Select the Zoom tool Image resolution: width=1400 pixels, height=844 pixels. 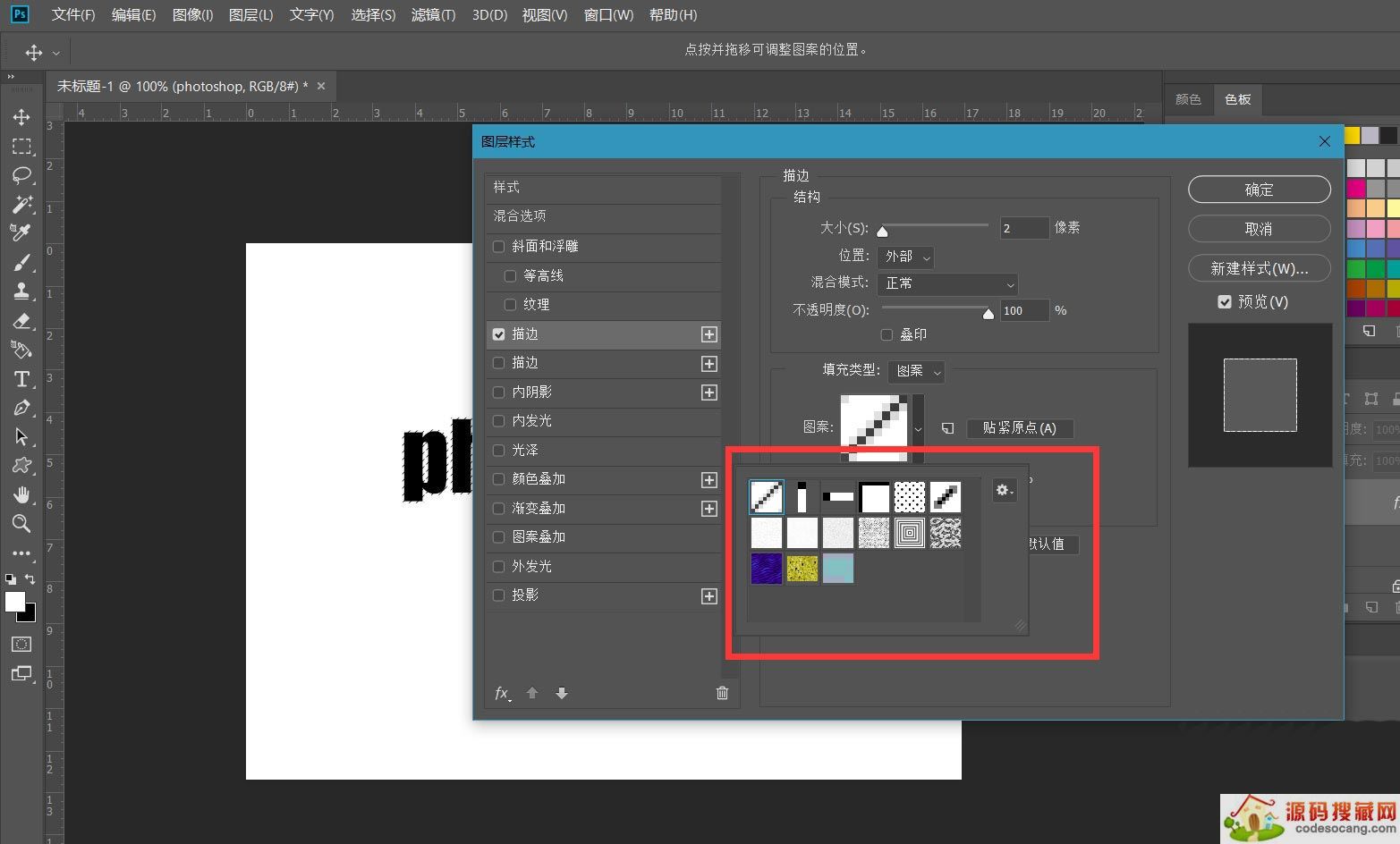21,524
